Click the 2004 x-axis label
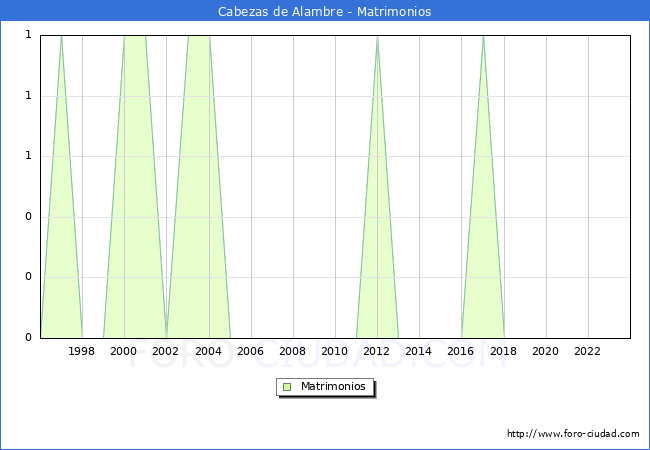Image resolution: width=650 pixels, height=450 pixels. coord(208,351)
